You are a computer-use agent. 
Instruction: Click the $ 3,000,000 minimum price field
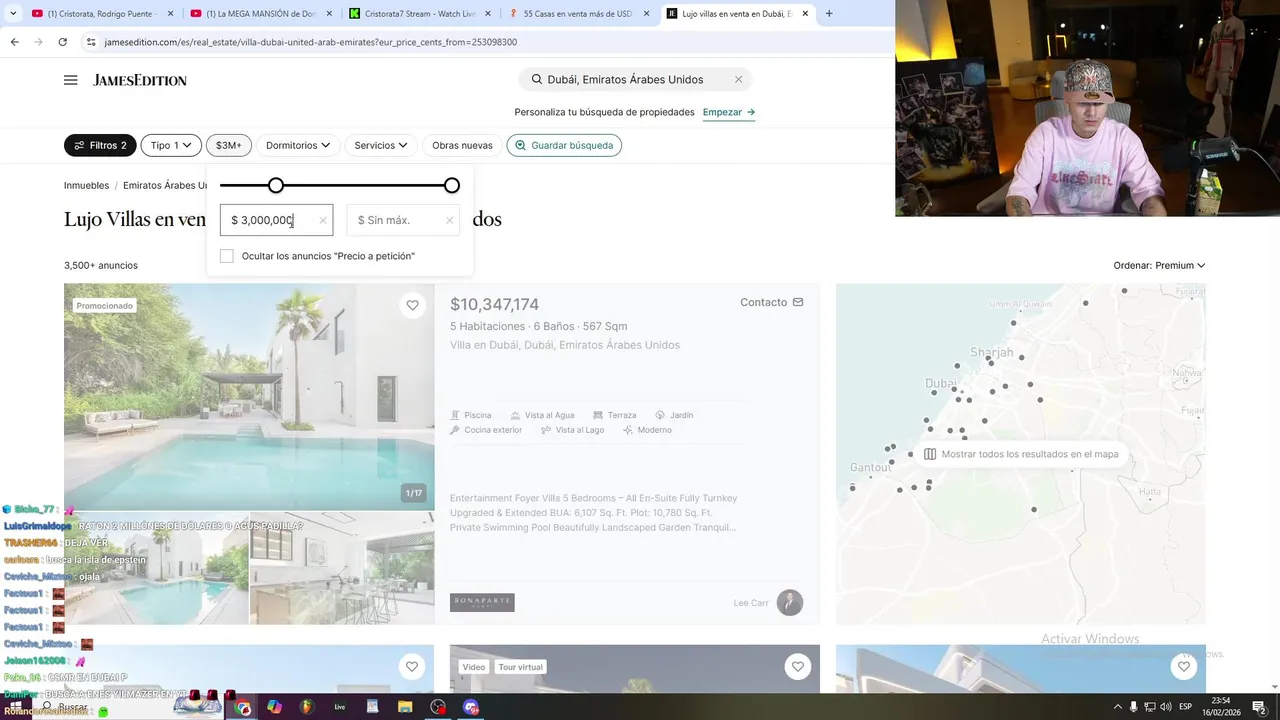276,220
